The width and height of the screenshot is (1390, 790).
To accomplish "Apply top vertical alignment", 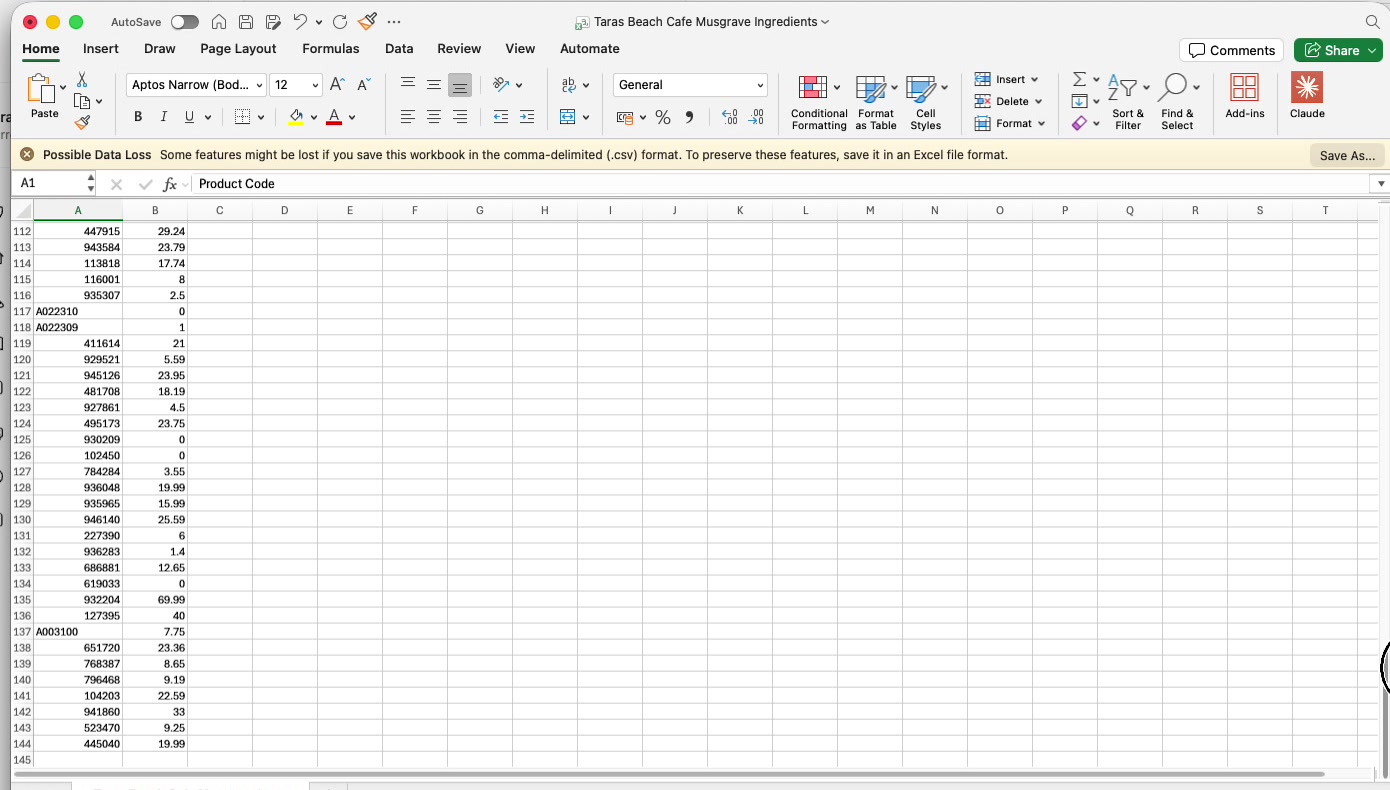I will pos(408,85).
